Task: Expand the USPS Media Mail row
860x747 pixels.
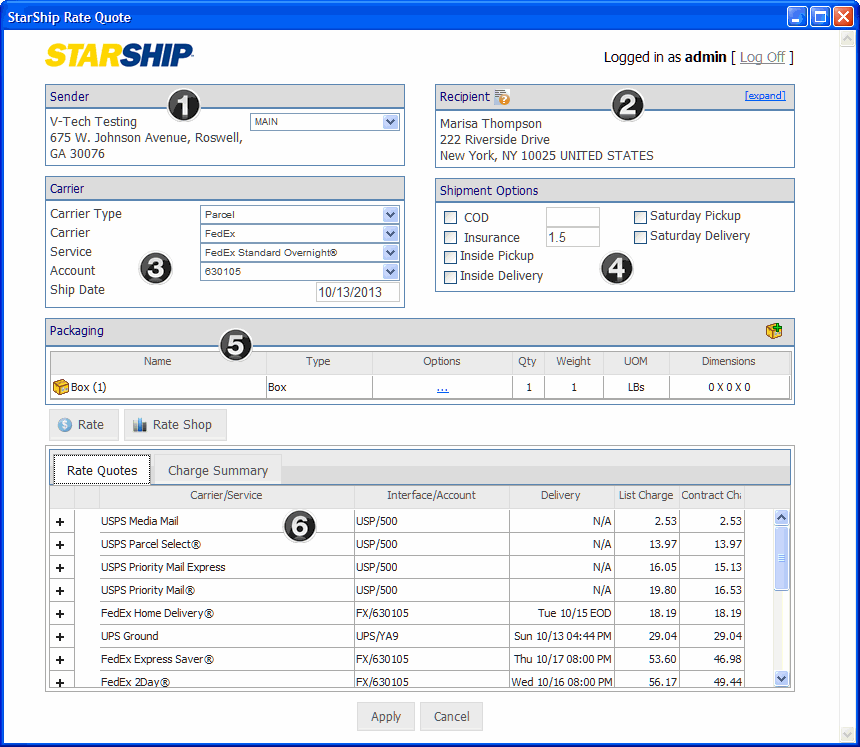Action: pyautogui.click(x=60, y=522)
